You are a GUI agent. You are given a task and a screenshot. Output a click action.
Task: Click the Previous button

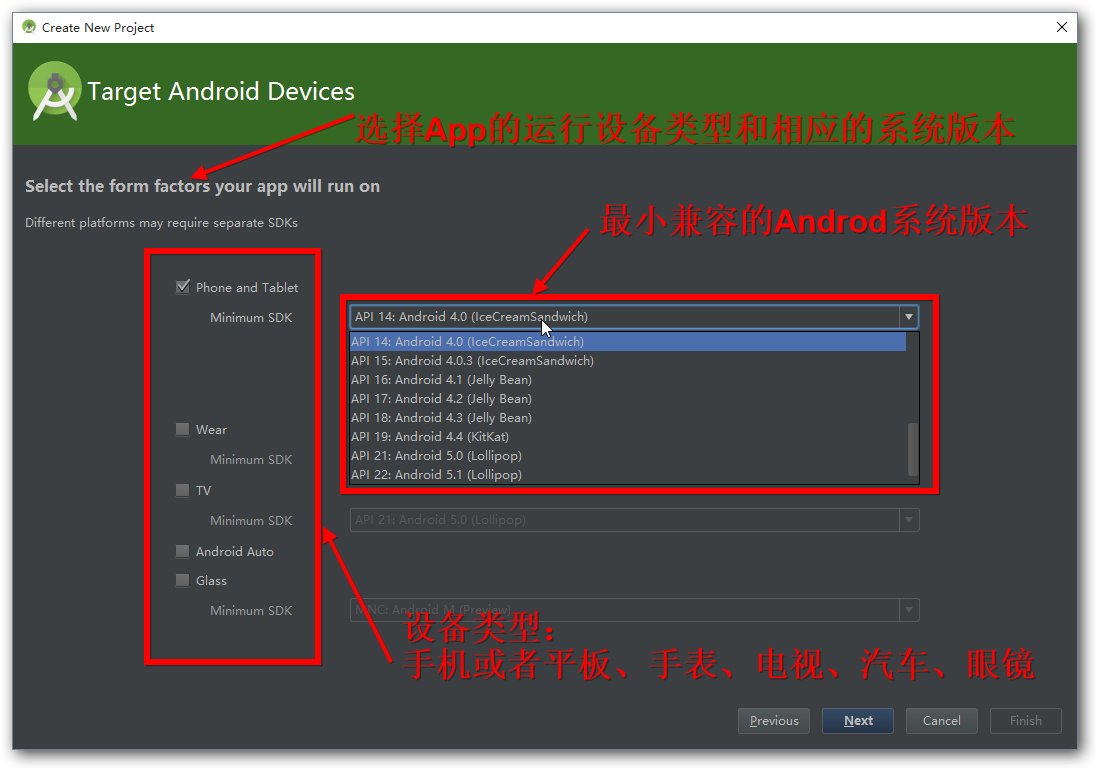coord(774,720)
